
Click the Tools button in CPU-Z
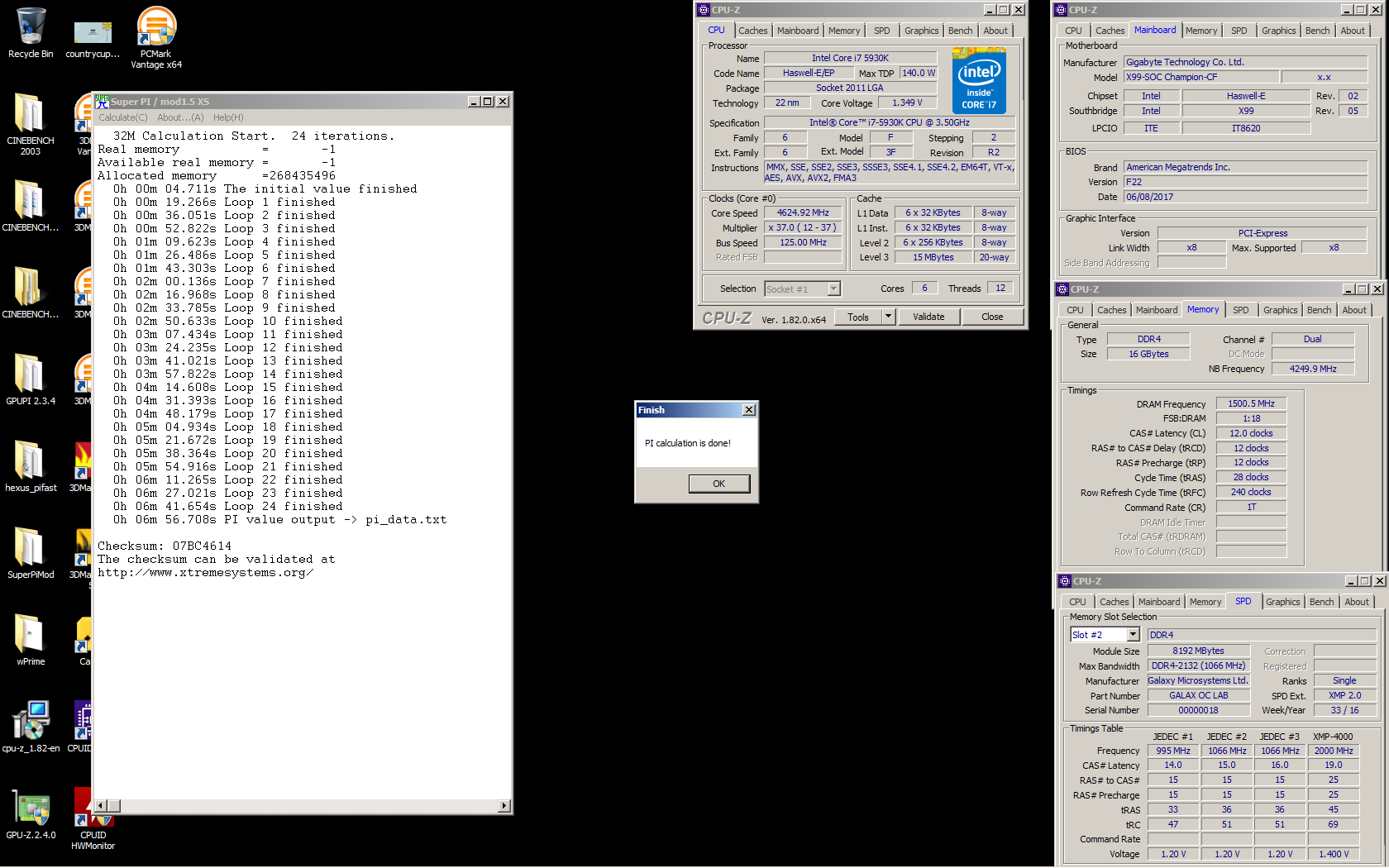pyautogui.click(x=858, y=317)
